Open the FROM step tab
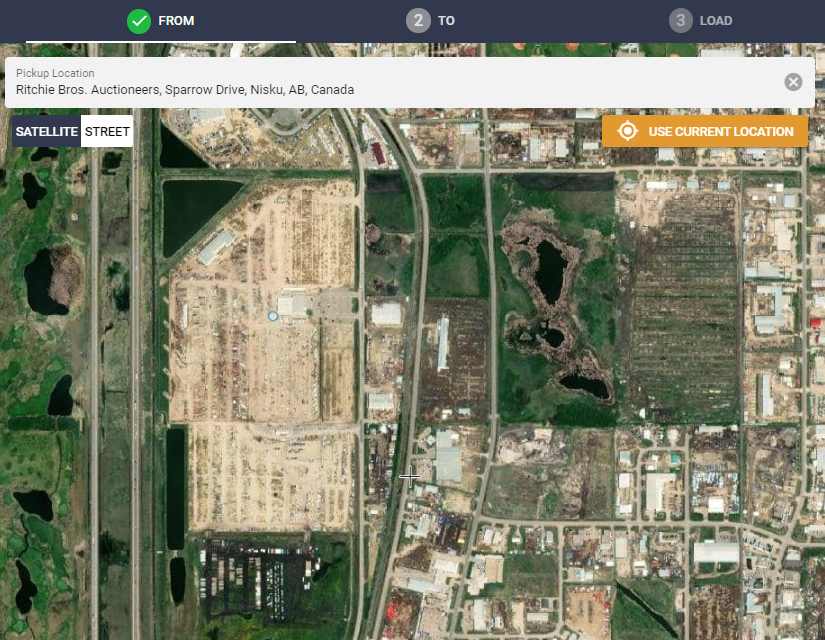The width and height of the screenshot is (825, 640). pyautogui.click(x=161, y=21)
